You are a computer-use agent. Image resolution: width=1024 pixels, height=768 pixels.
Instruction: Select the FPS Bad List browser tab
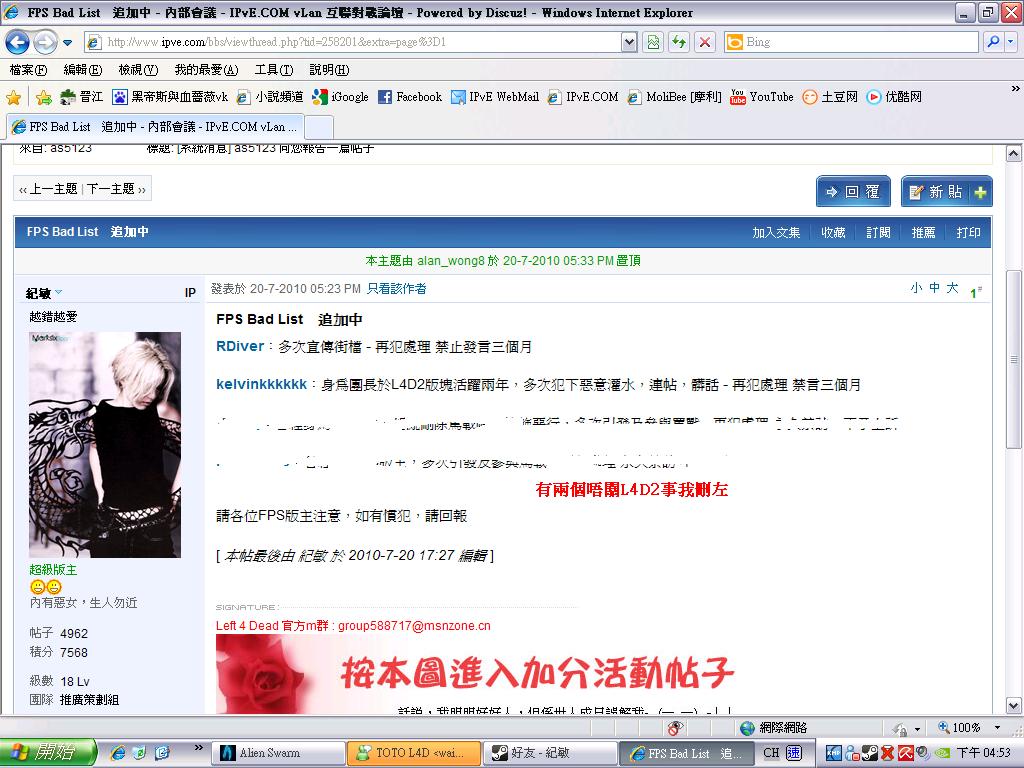pos(155,127)
